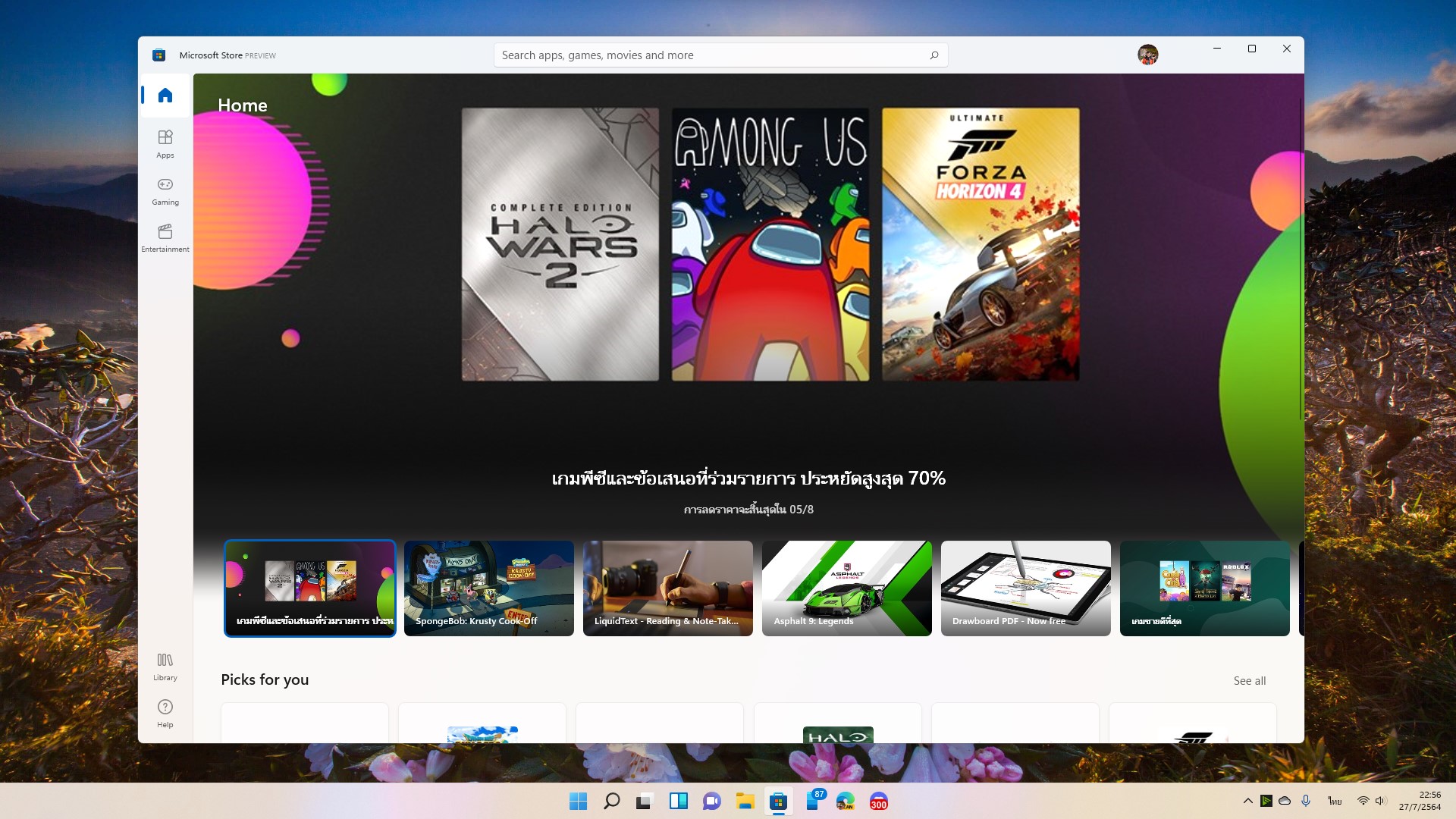Image resolution: width=1456 pixels, height=819 pixels.
Task: Minimize the Microsoft Store window
Action: (1217, 49)
